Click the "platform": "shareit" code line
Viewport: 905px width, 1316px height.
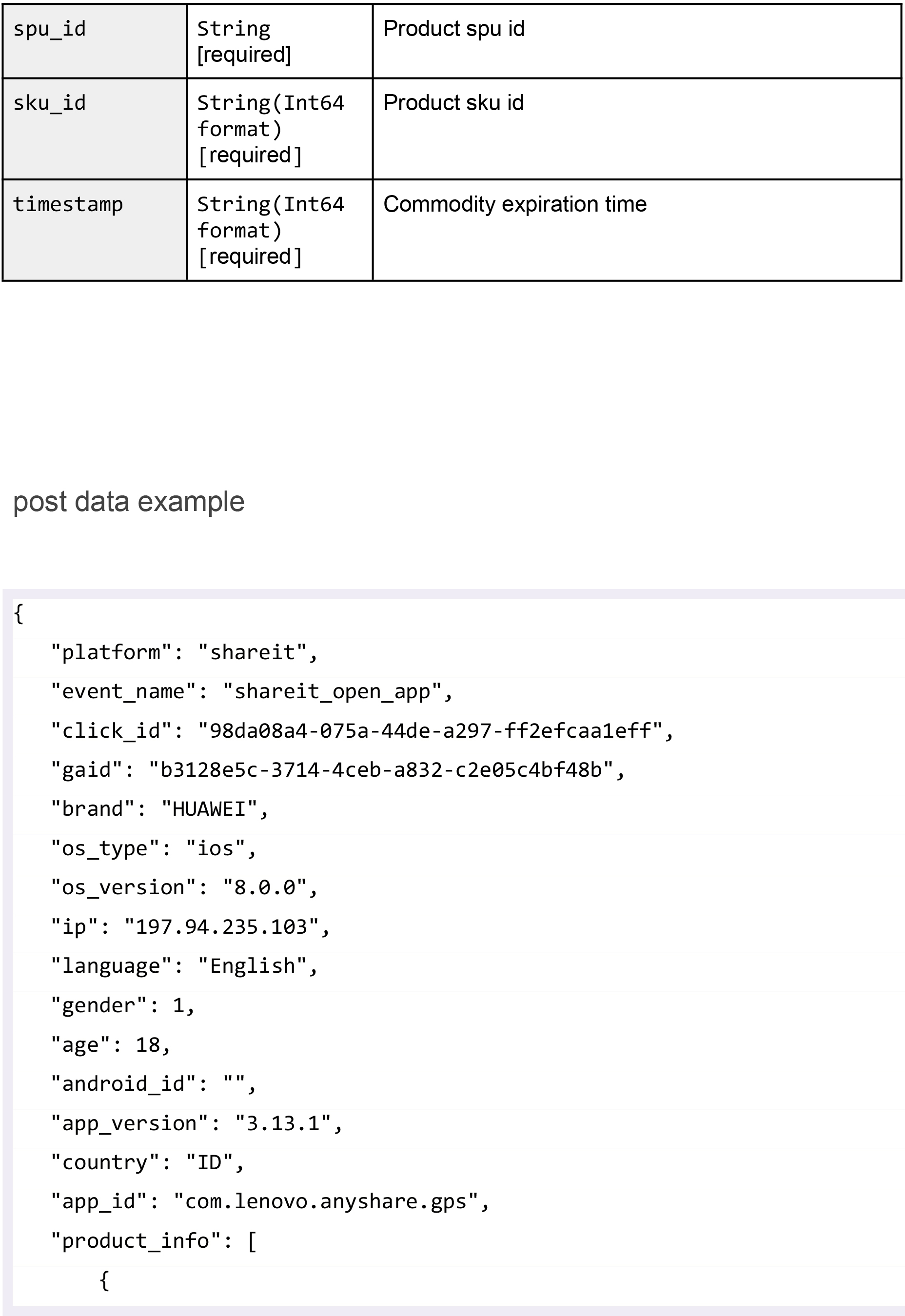184,652
